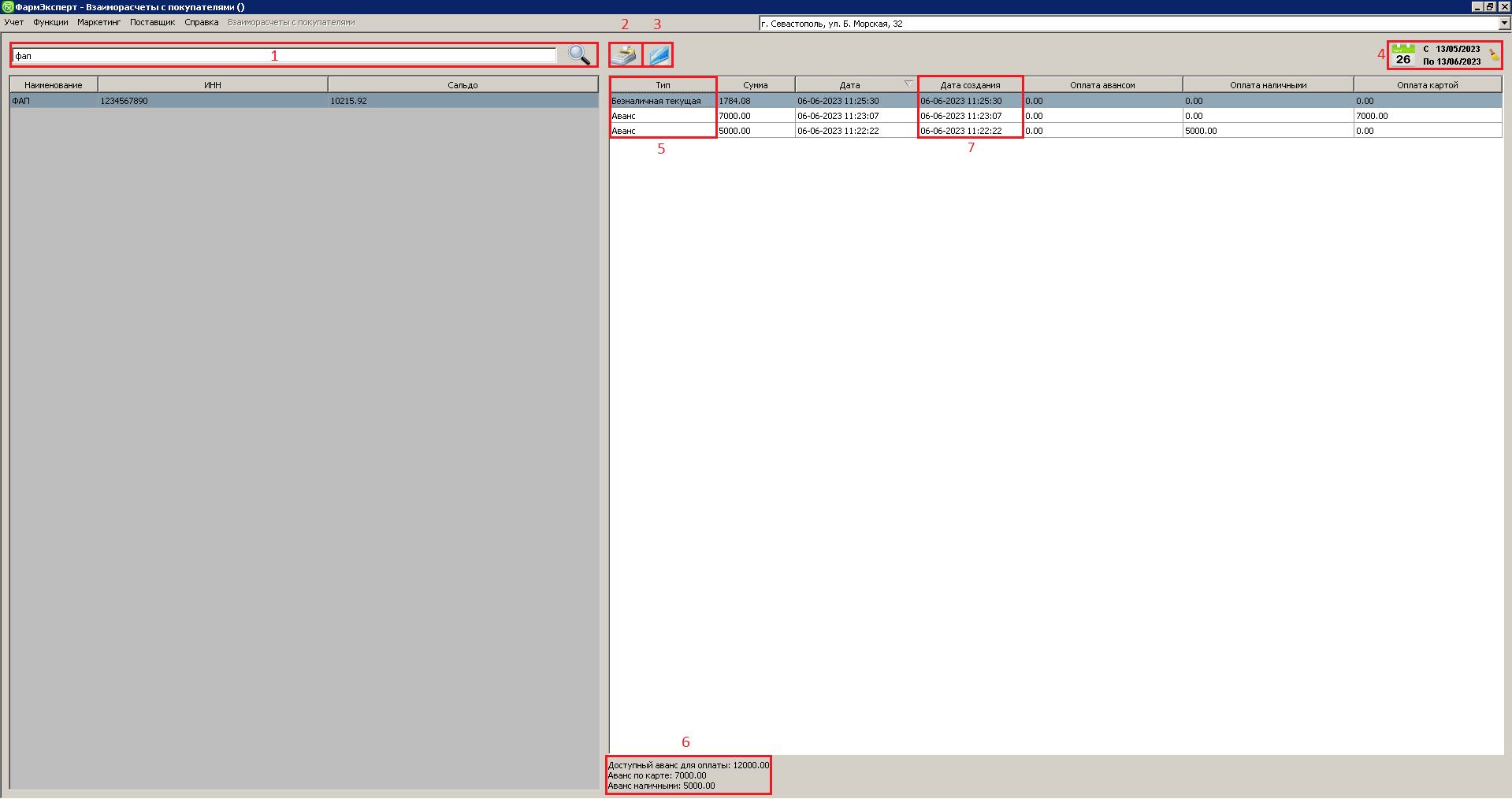Screen dimensions: 1512x799
Task: Click the ФармЭксперт app icon in title bar
Action: pyautogui.click(x=7, y=7)
